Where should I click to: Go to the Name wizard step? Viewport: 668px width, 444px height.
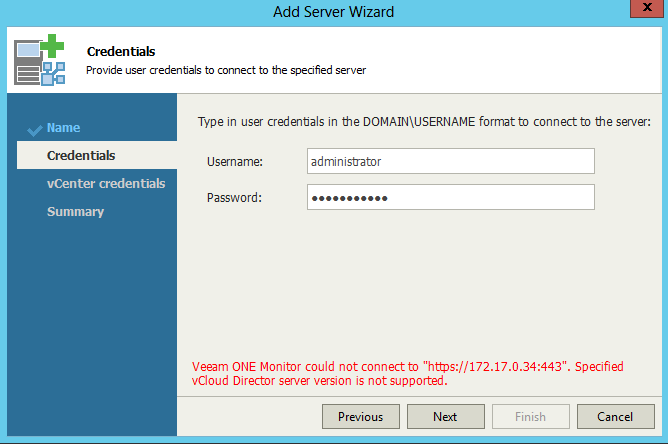63,127
